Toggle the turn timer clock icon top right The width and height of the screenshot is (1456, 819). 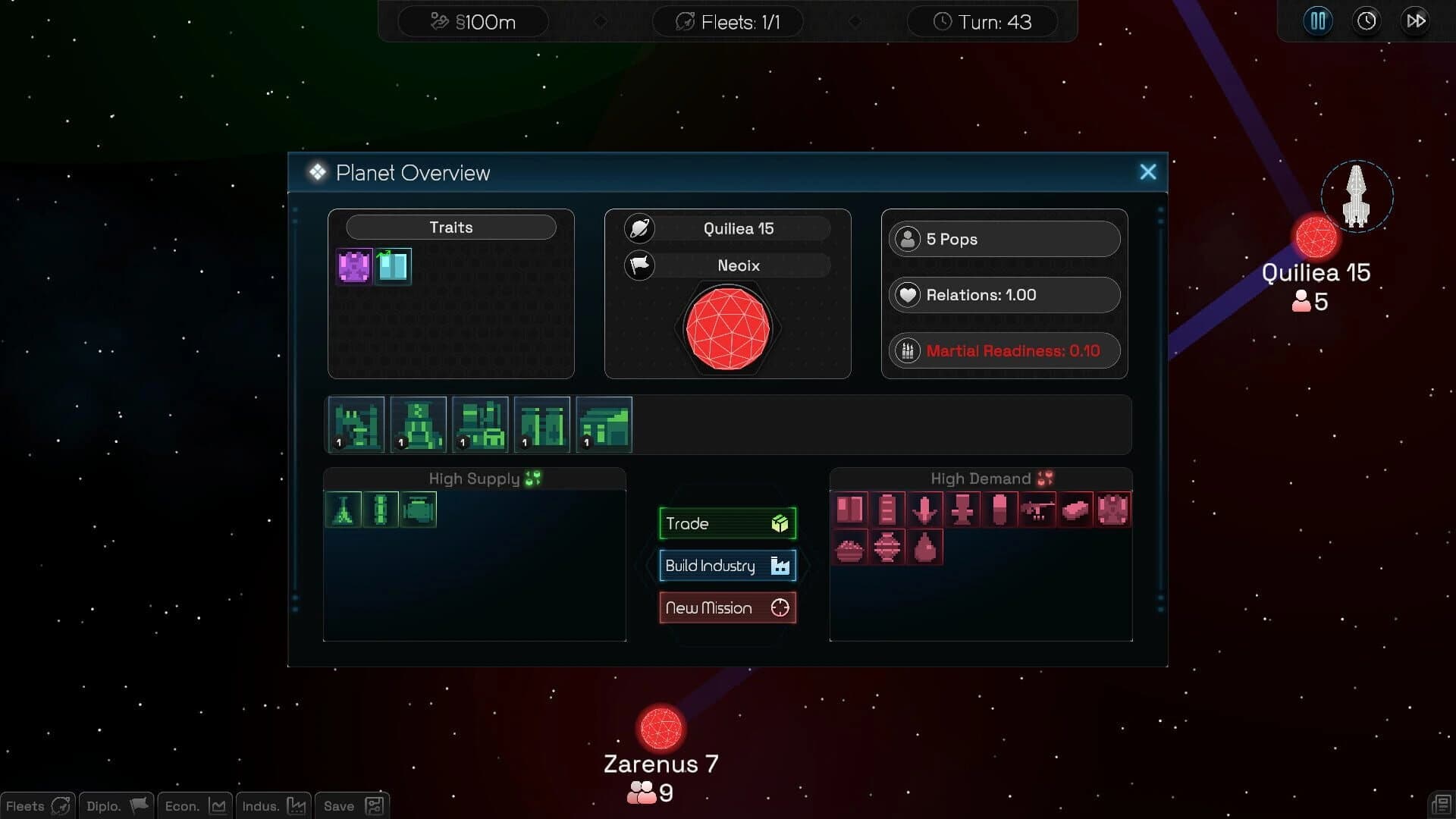(x=1367, y=20)
